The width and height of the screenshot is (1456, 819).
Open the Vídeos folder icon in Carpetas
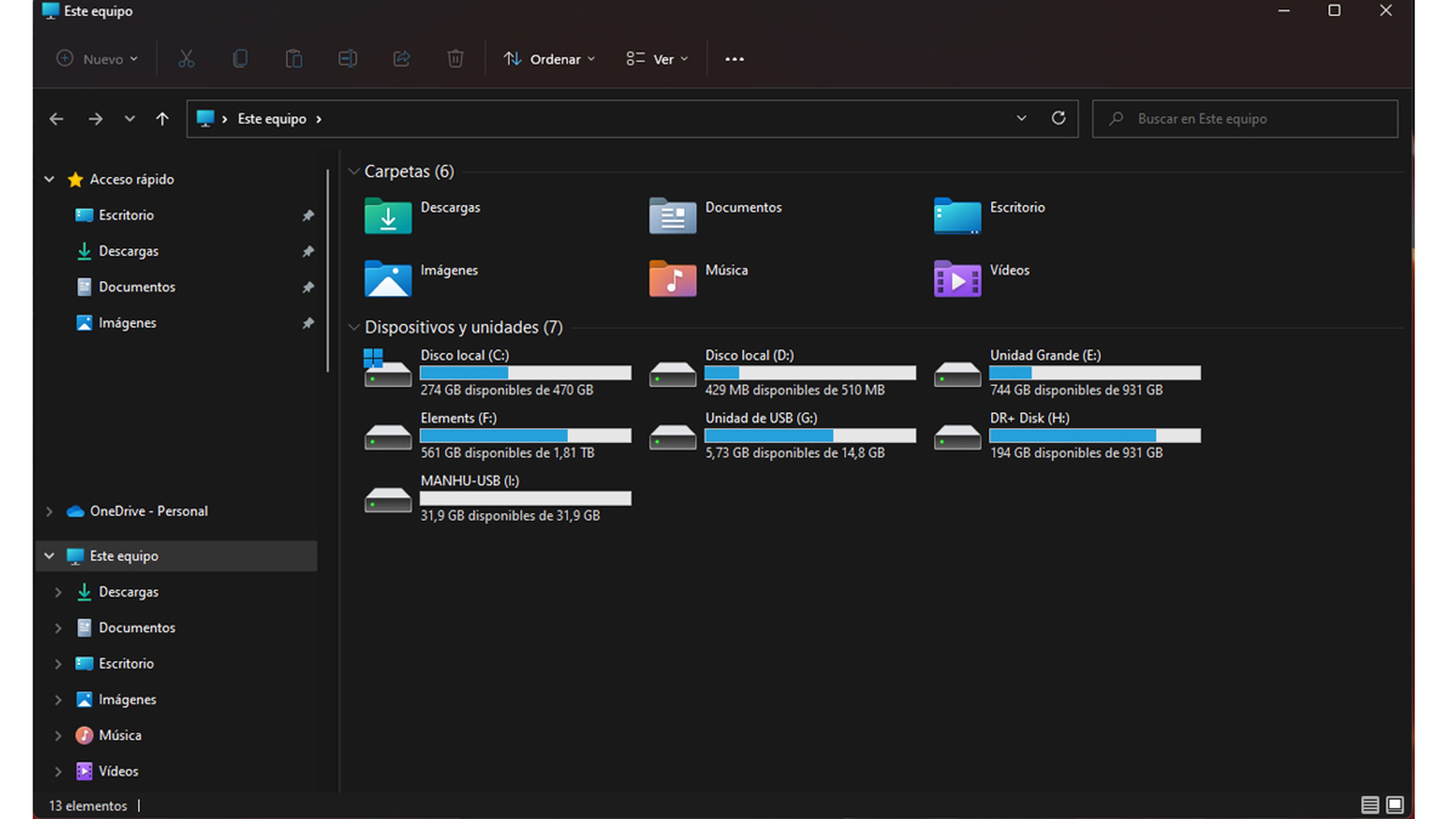[957, 278]
